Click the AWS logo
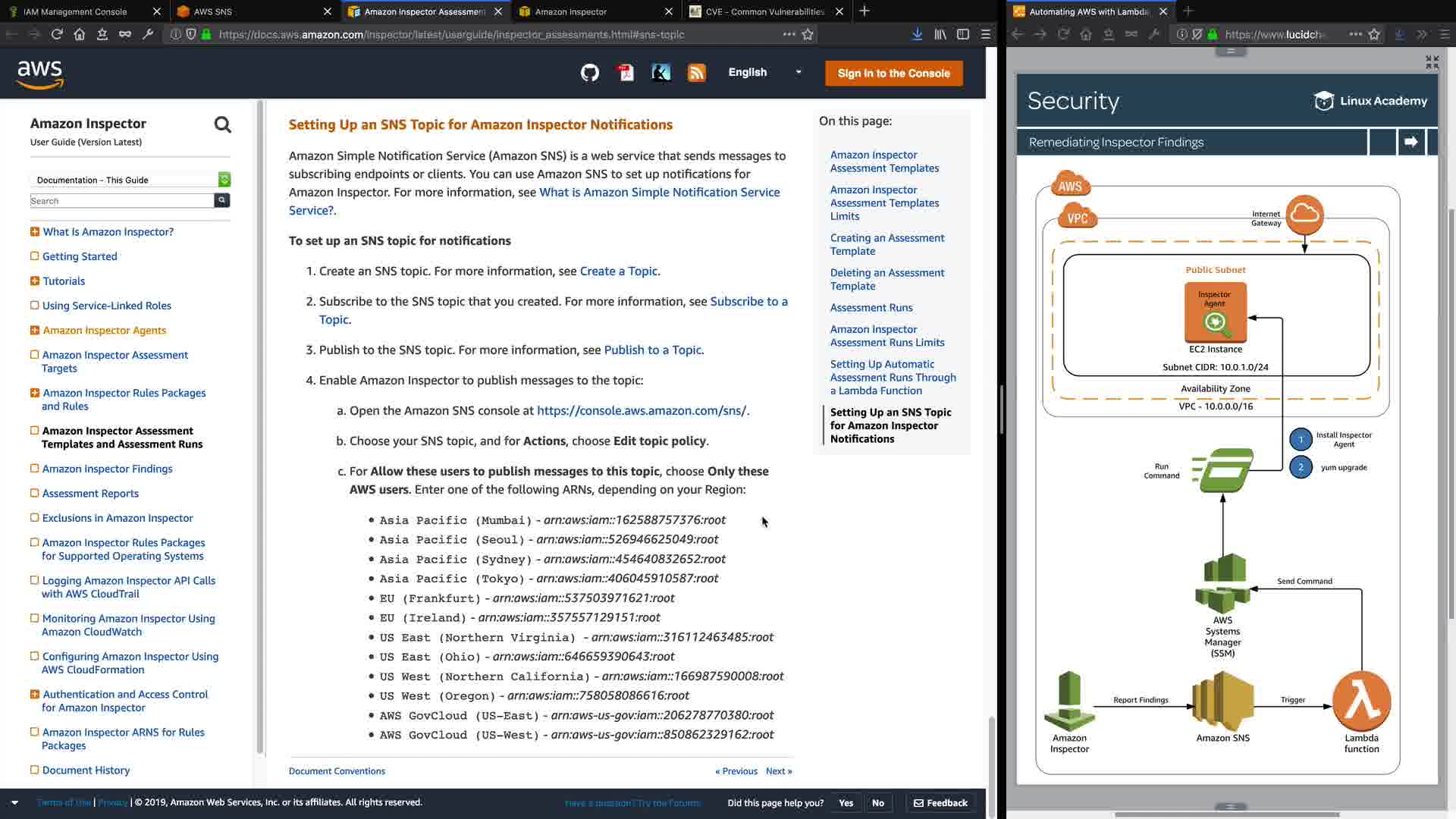This screenshot has height=819, width=1456. point(40,74)
